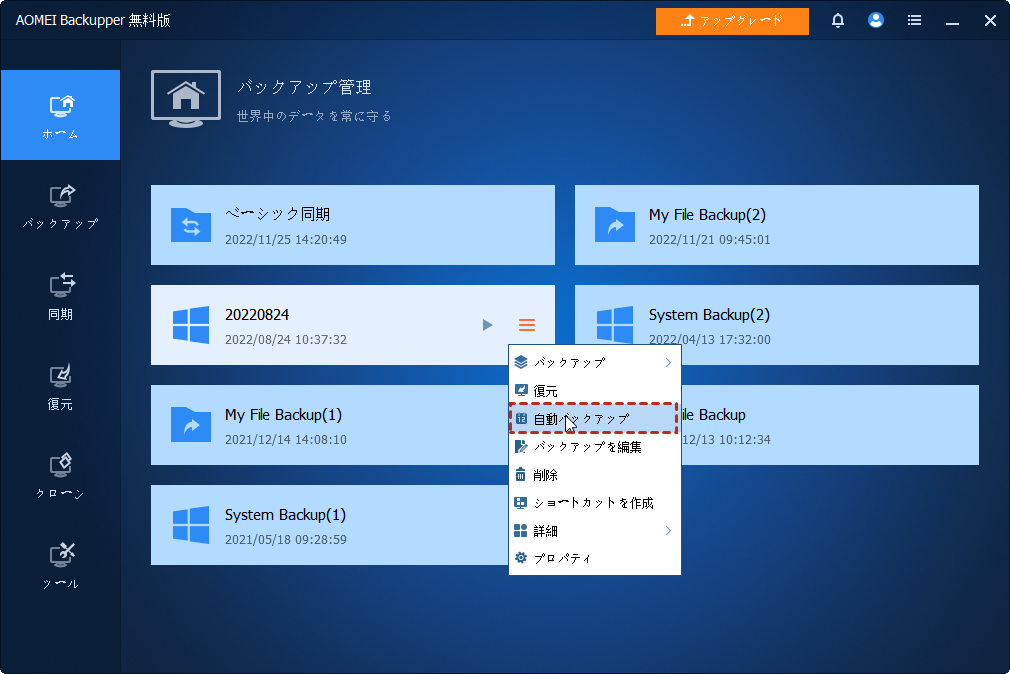
Task: Close the AOMEI Backupper window
Action: [990, 21]
